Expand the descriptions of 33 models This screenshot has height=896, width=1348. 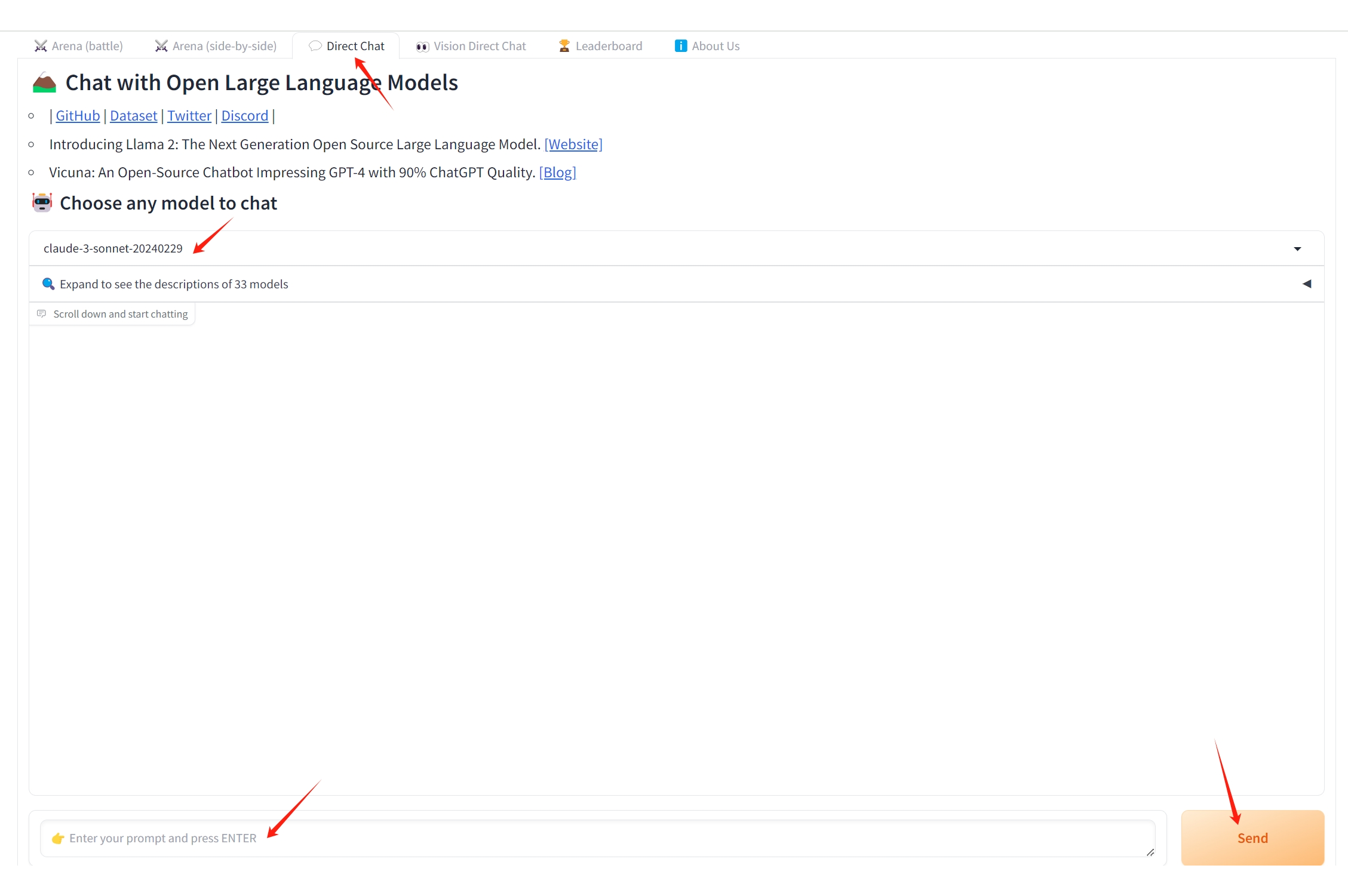(x=174, y=284)
